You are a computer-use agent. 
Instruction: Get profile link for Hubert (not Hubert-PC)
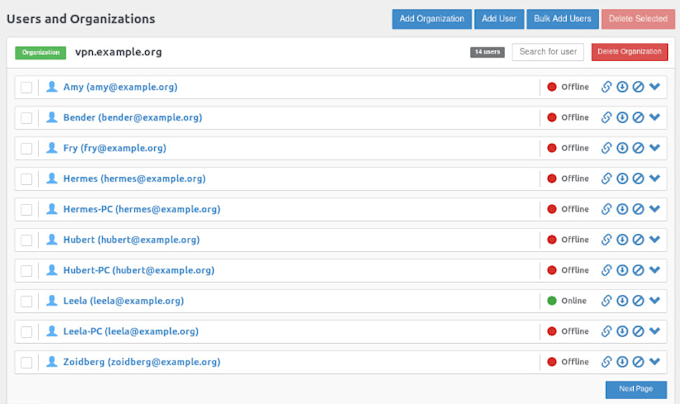point(606,240)
